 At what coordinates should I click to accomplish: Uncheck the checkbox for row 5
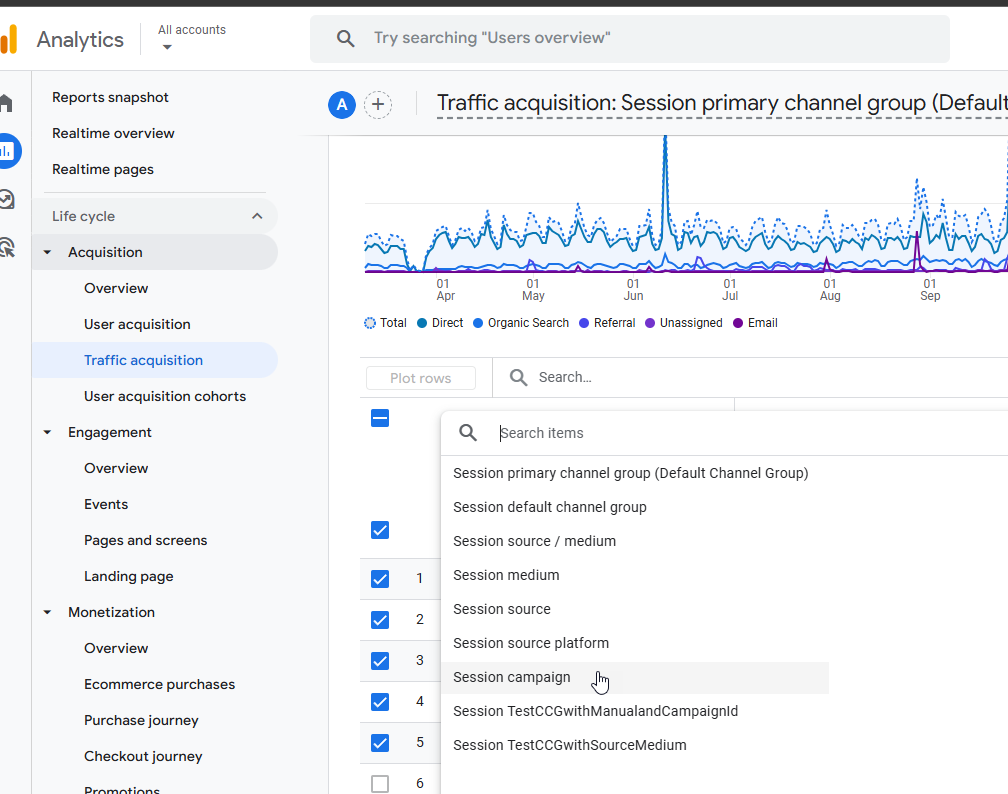(380, 743)
